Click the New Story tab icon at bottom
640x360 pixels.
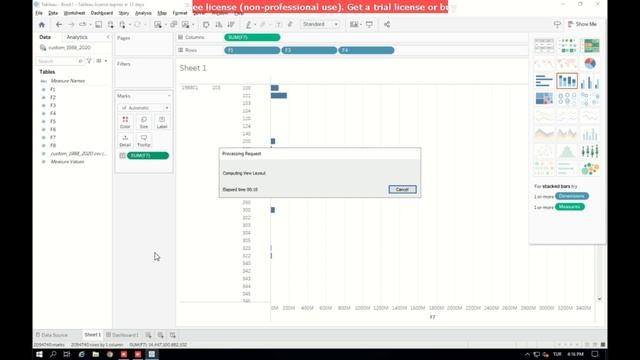pos(173,335)
